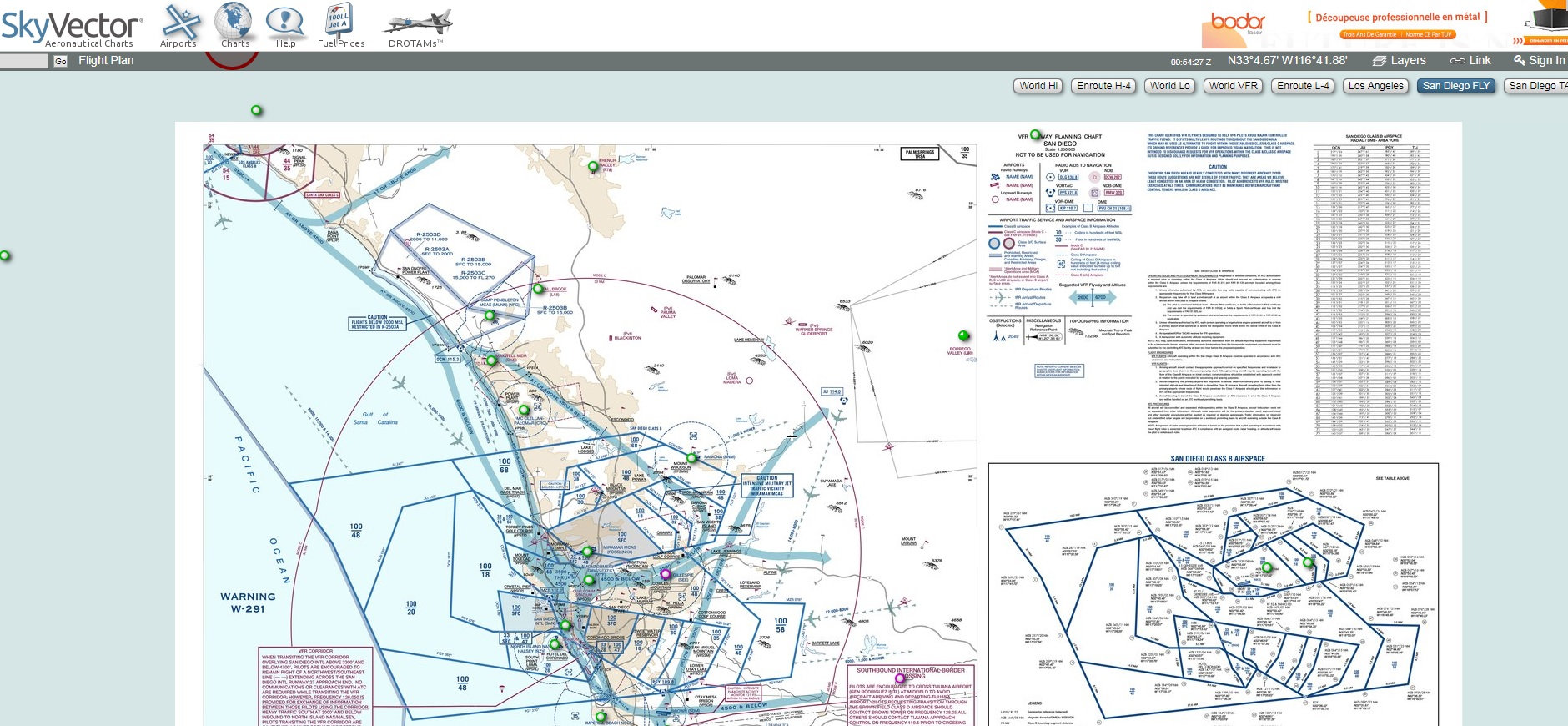
Task: Select the Camp Pendleton MCAS airport marker
Action: [490, 316]
